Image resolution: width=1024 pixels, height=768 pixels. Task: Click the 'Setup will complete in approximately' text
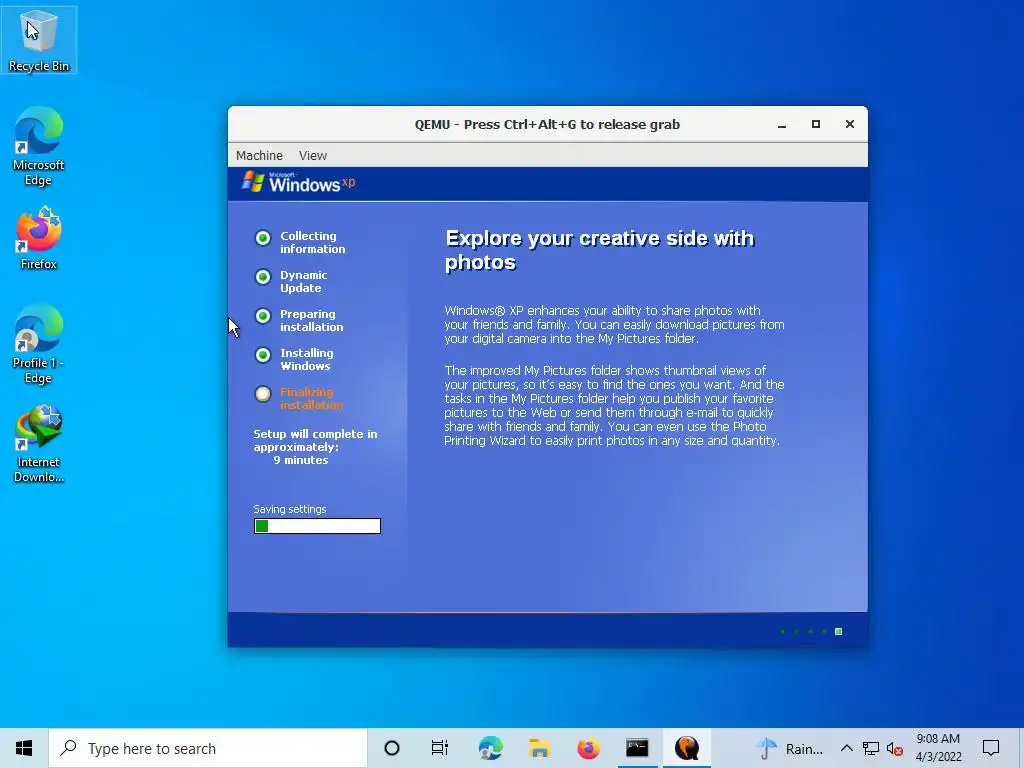click(315, 440)
